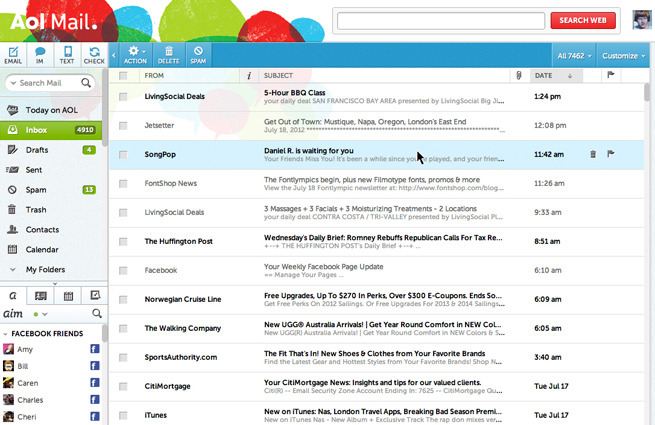
Task: Open Today on AOL
Action: [x=51, y=110]
